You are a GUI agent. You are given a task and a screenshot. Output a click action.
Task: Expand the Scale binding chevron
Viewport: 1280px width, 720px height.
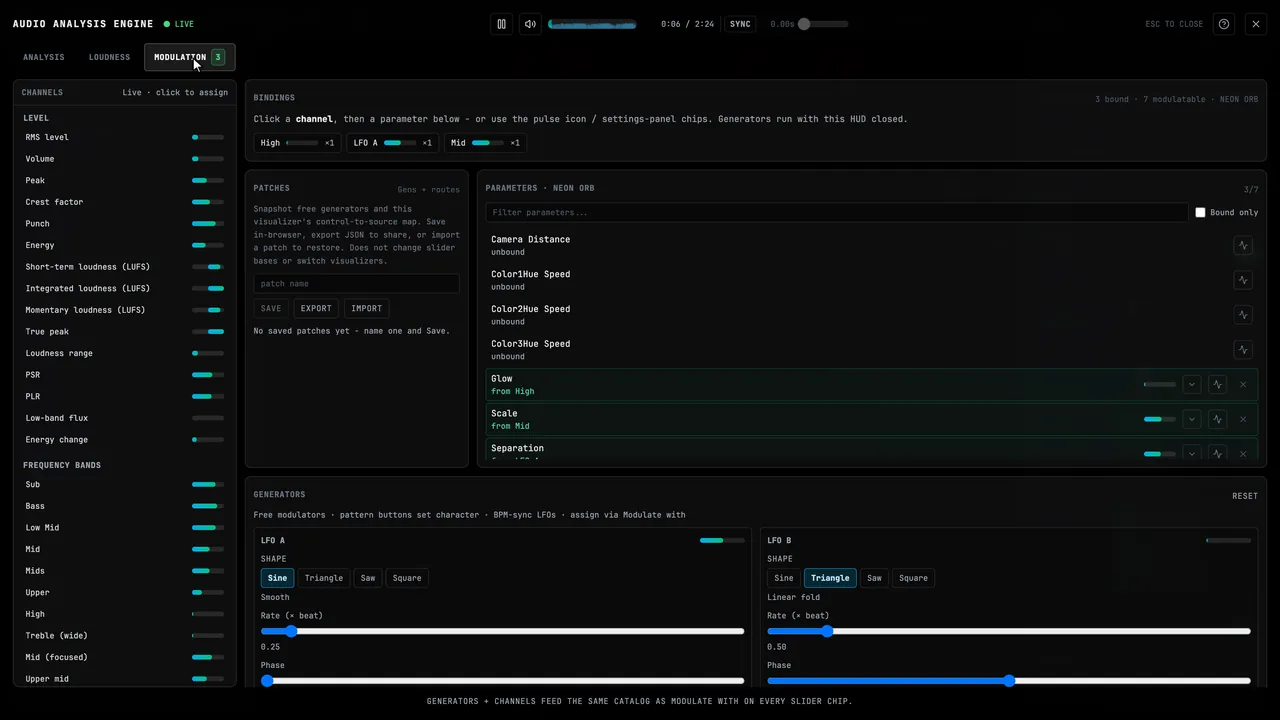(1191, 419)
